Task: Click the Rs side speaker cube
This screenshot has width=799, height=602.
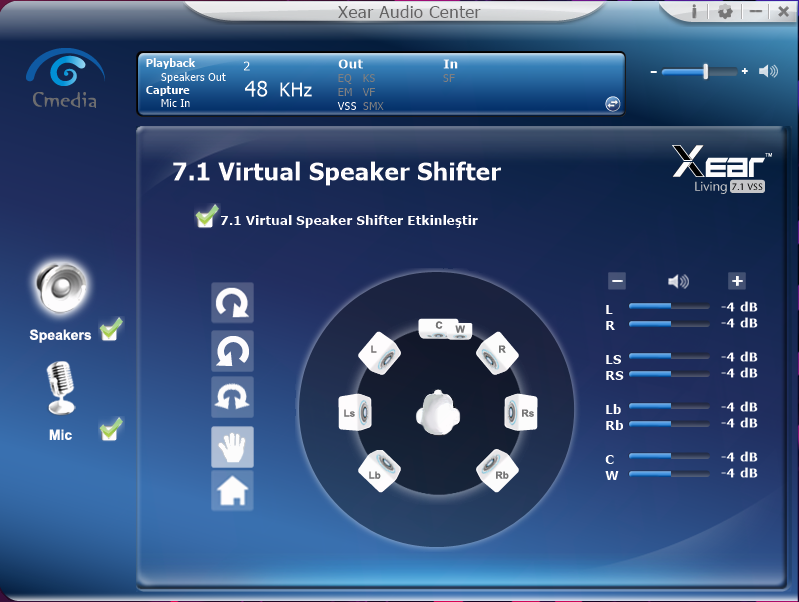Action: pos(521,412)
